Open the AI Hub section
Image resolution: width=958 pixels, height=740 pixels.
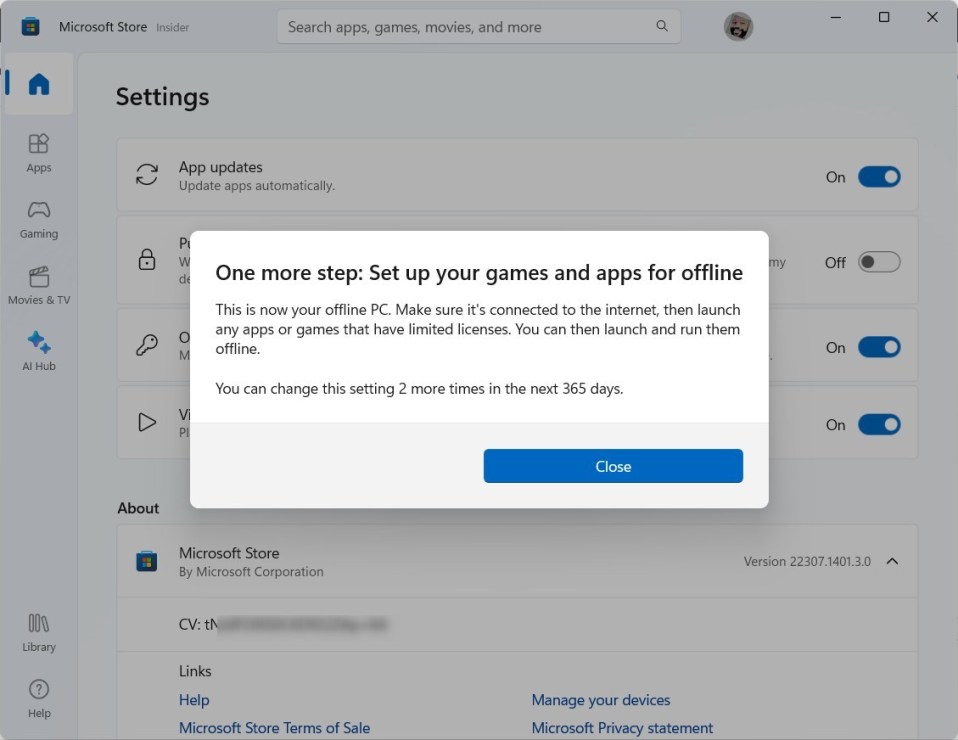click(x=38, y=352)
